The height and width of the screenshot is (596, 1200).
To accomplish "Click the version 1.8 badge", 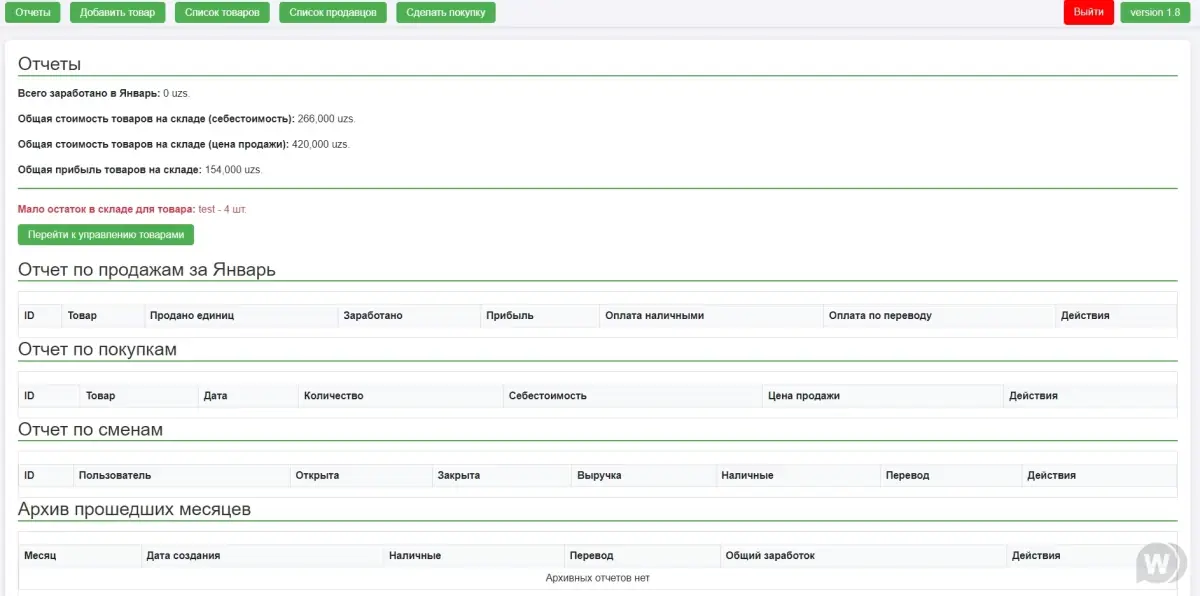I will point(1155,12).
